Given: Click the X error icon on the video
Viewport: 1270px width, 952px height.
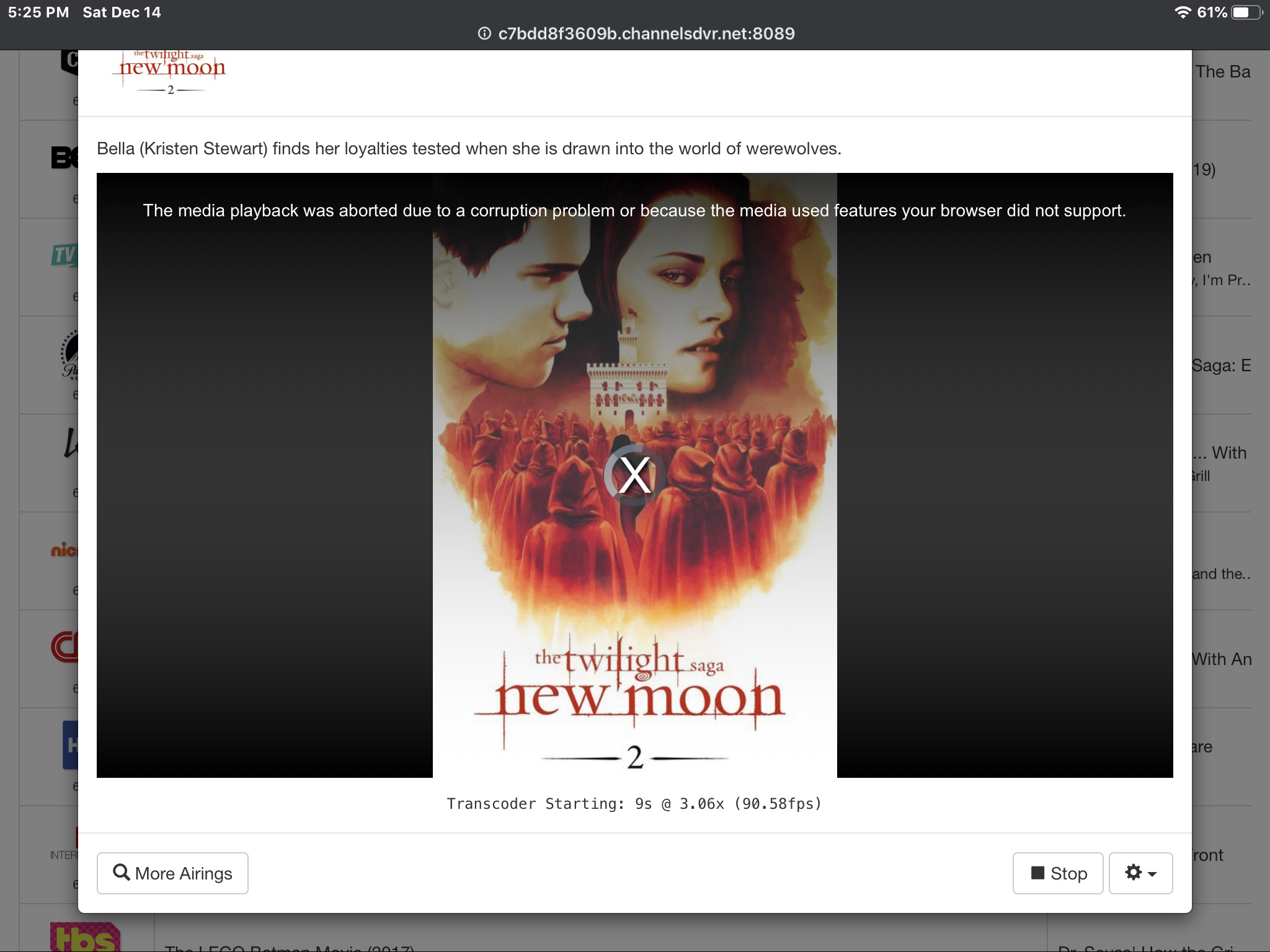Looking at the screenshot, I should (634, 475).
